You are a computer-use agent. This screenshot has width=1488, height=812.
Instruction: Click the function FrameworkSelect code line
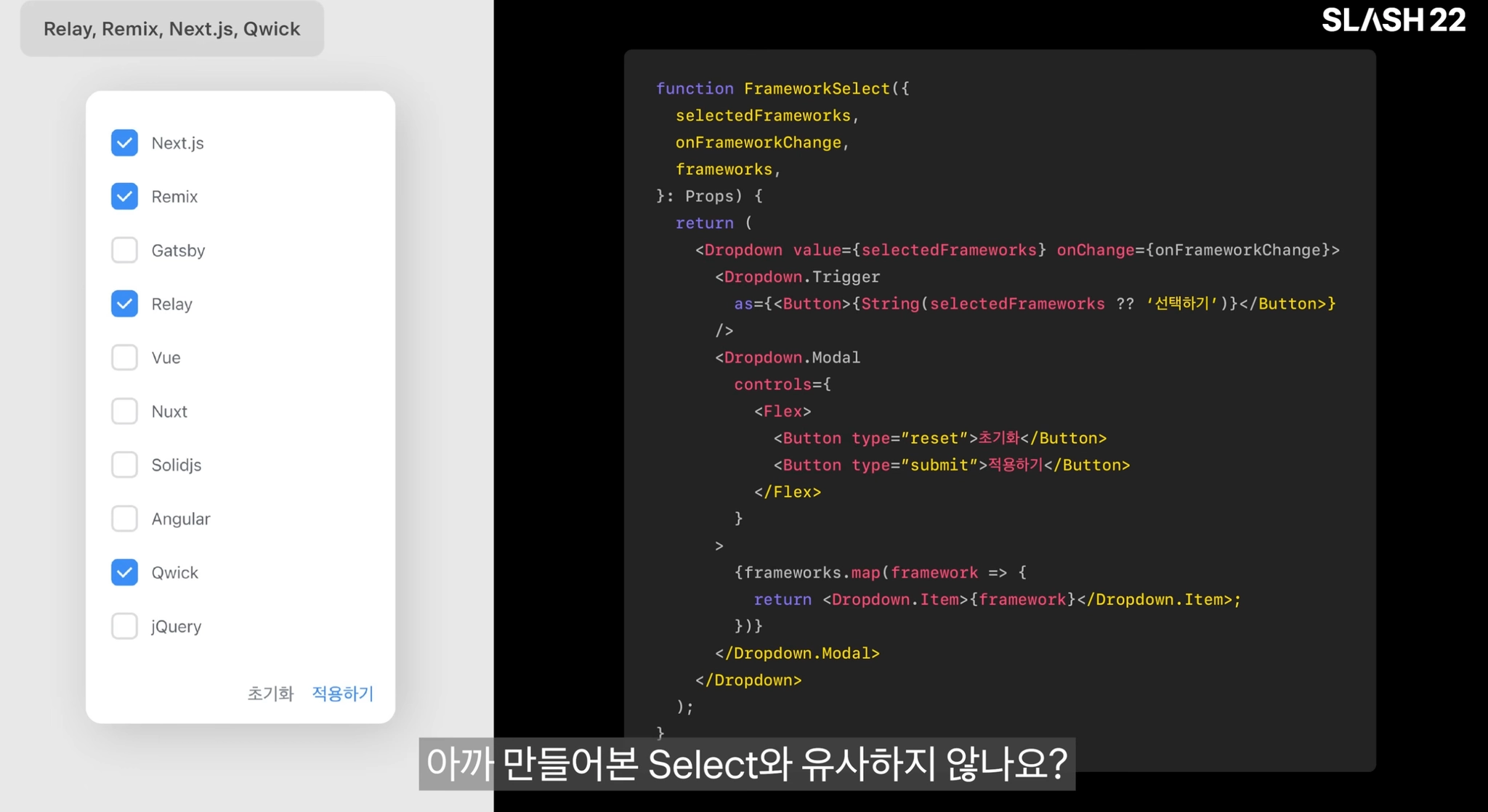pyautogui.click(x=783, y=89)
